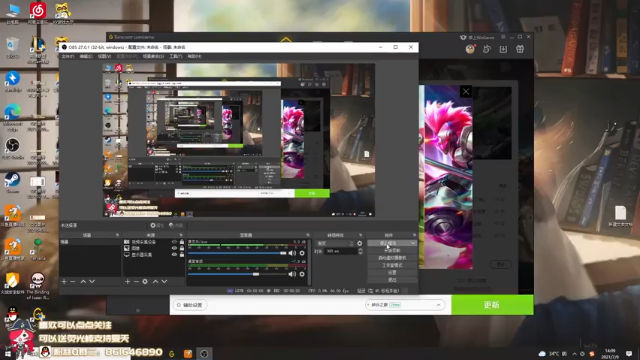The image size is (640, 360).
Task: Click 工作室模式 button in OBS controls
Action: [392, 265]
